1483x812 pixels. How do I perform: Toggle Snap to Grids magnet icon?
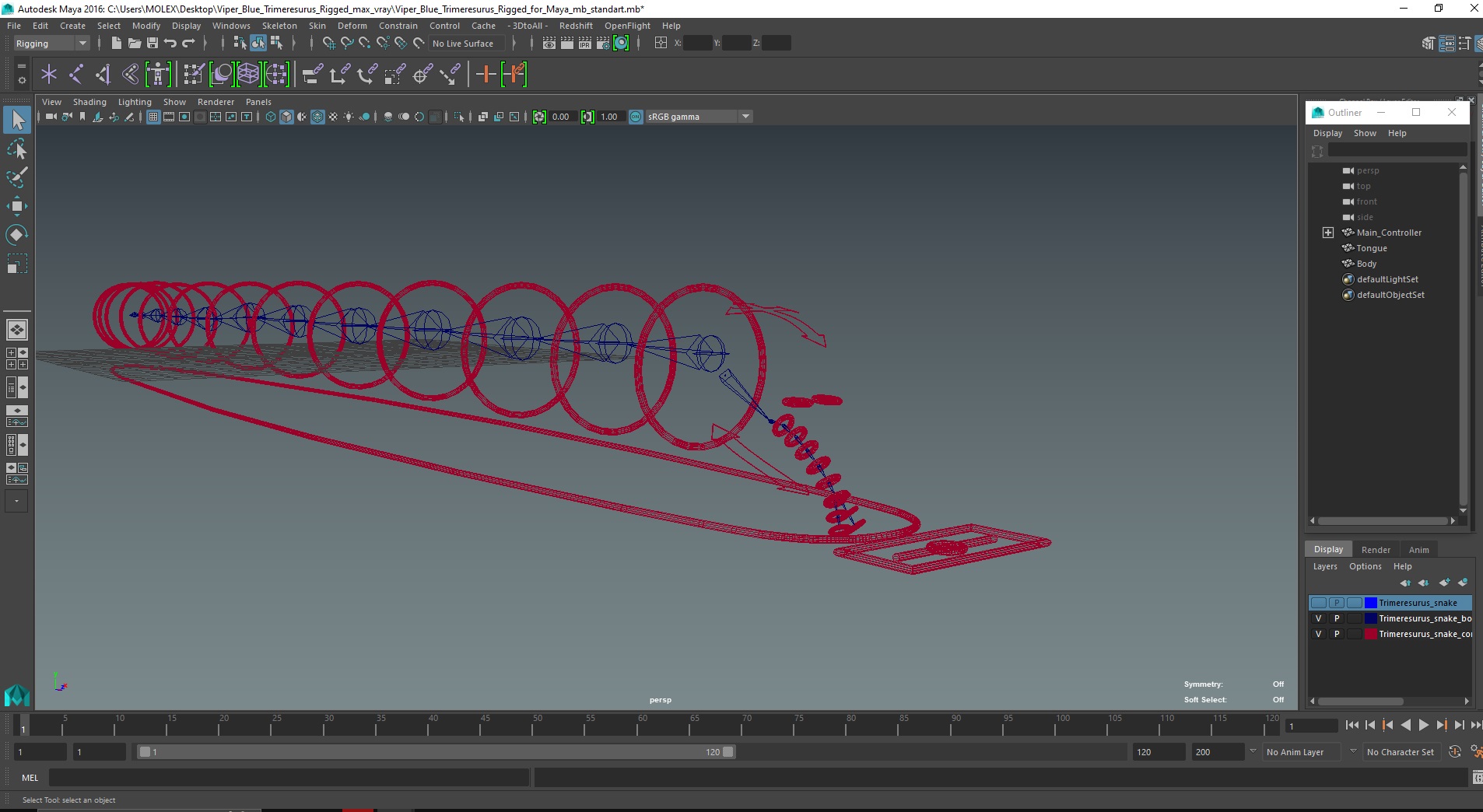coord(328,44)
